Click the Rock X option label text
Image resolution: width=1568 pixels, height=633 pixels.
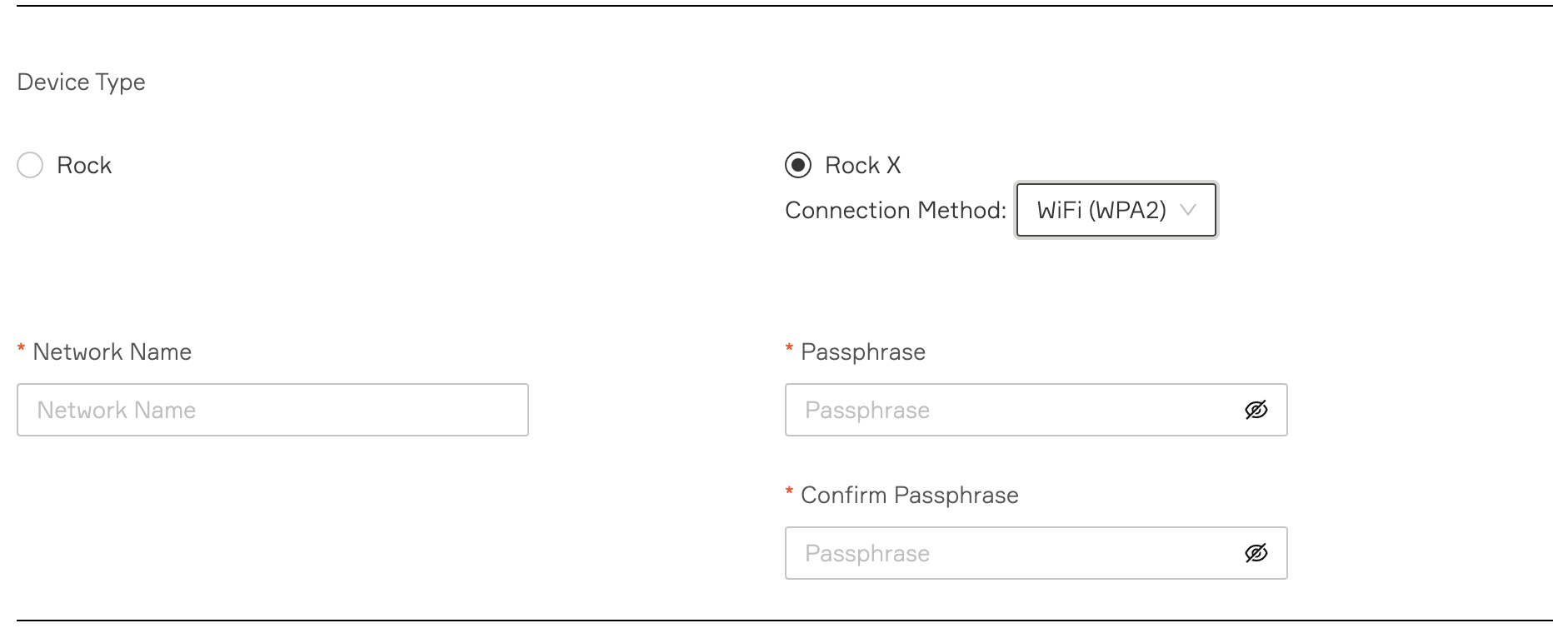click(x=862, y=165)
